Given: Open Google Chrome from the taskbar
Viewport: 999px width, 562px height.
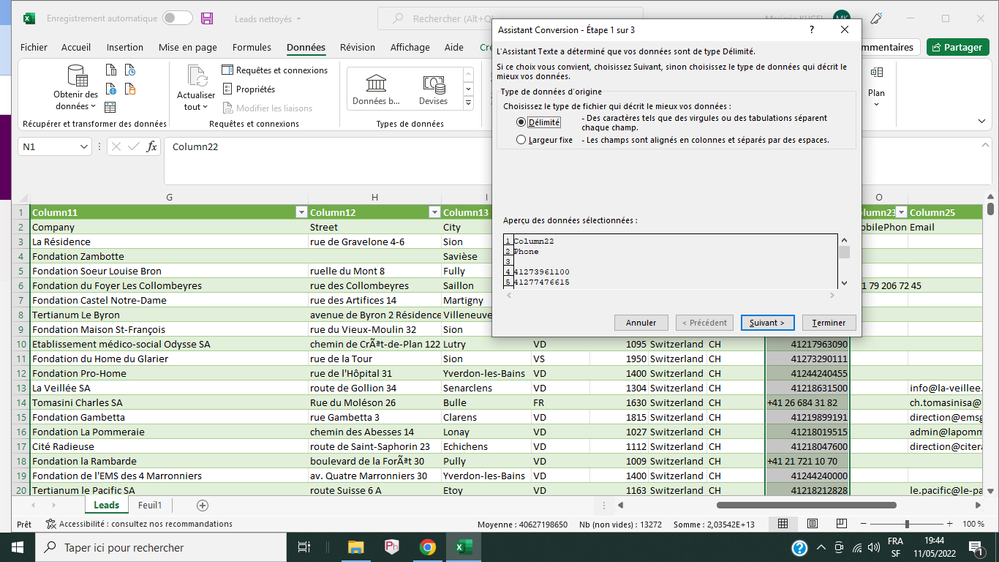Looking at the screenshot, I should 428,547.
